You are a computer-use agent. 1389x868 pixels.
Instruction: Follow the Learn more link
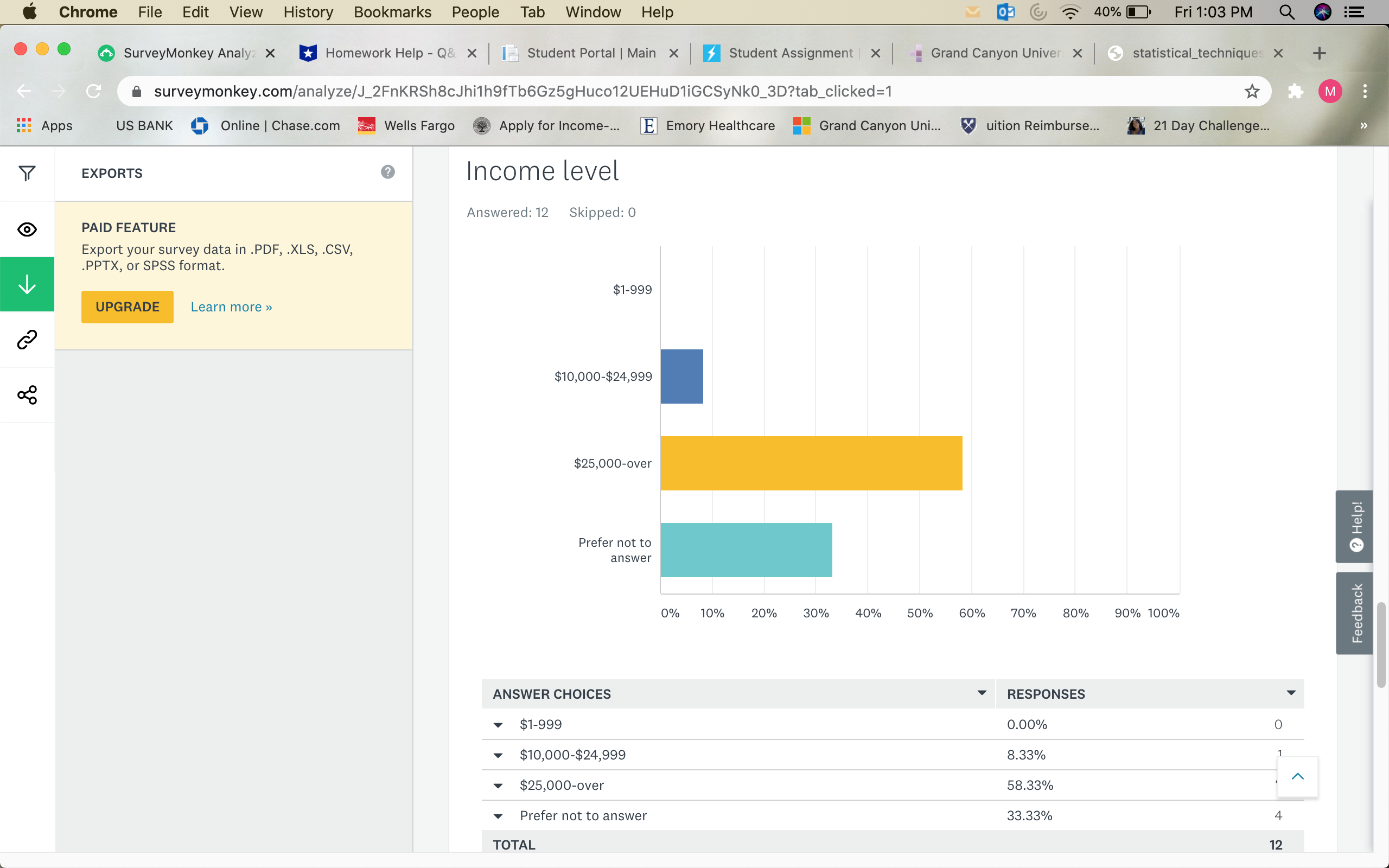(231, 307)
